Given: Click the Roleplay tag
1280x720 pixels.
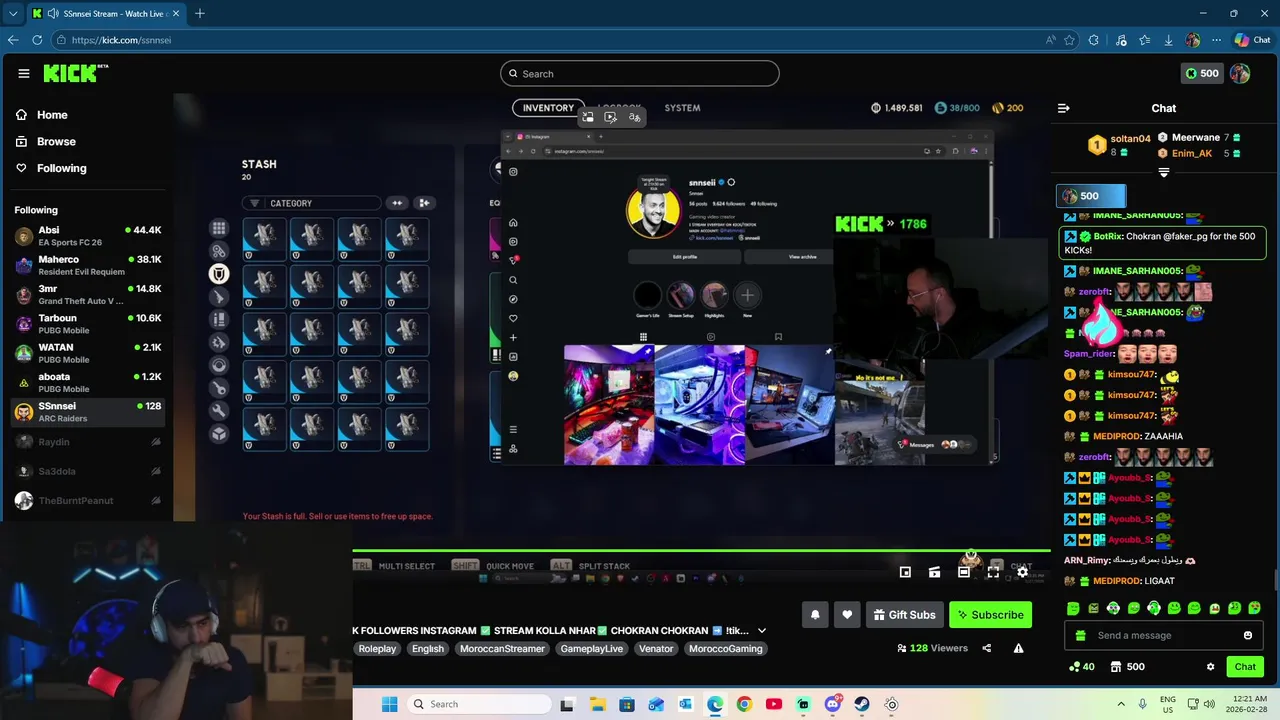Looking at the screenshot, I should (377, 649).
